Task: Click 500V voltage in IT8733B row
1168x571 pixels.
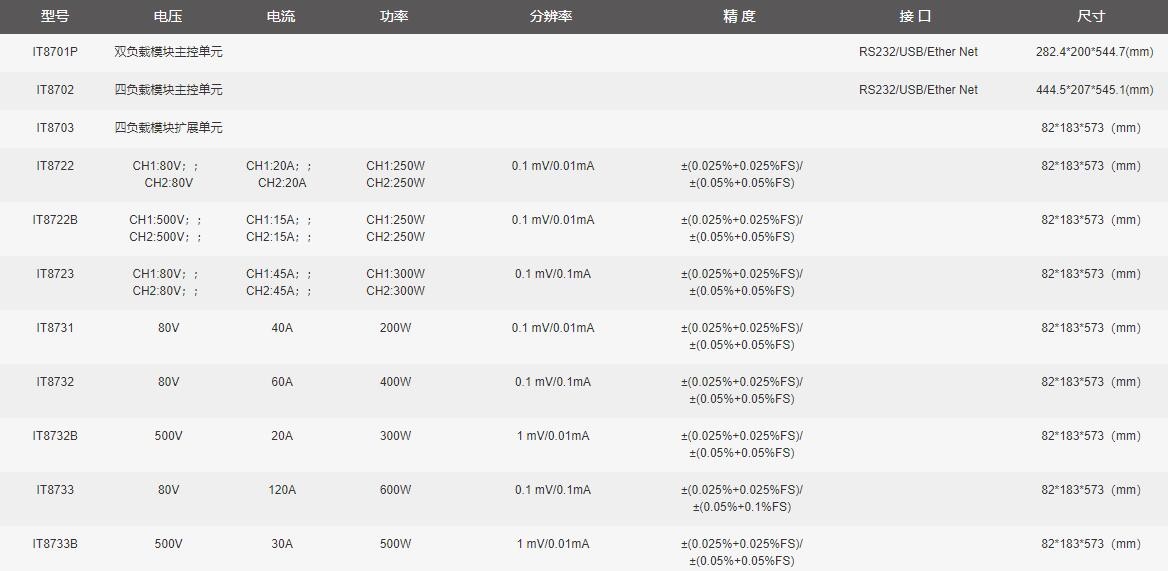Action: point(168,543)
